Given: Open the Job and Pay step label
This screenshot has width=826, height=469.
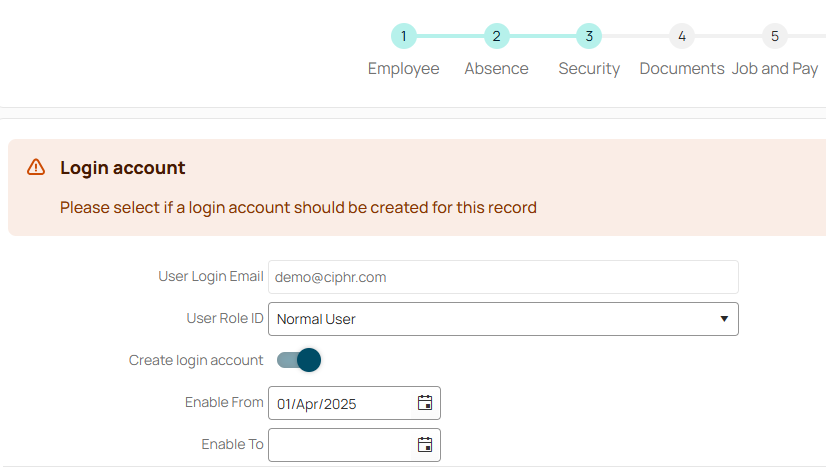Looking at the screenshot, I should tap(774, 69).
